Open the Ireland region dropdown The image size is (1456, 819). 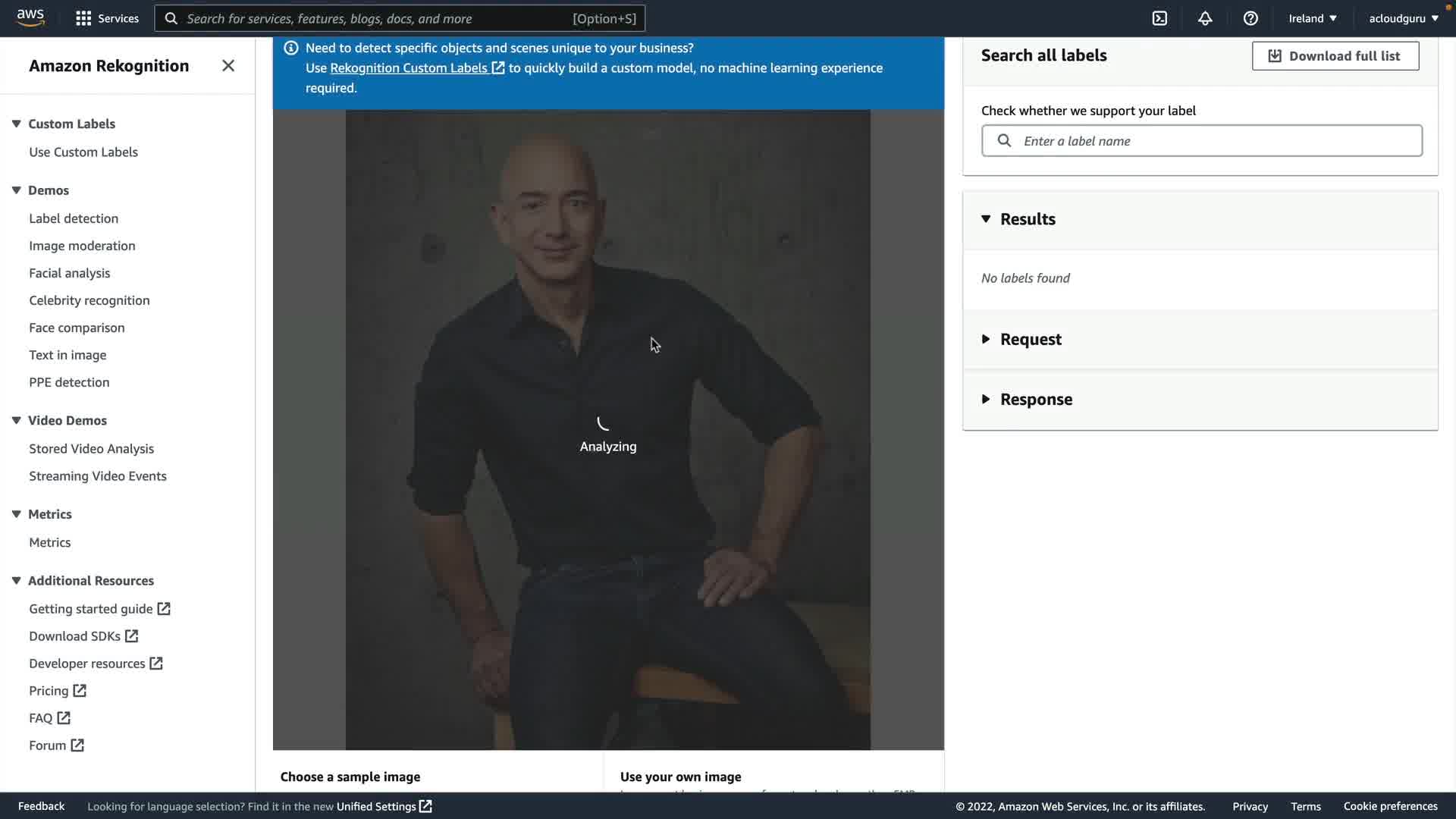[1313, 18]
